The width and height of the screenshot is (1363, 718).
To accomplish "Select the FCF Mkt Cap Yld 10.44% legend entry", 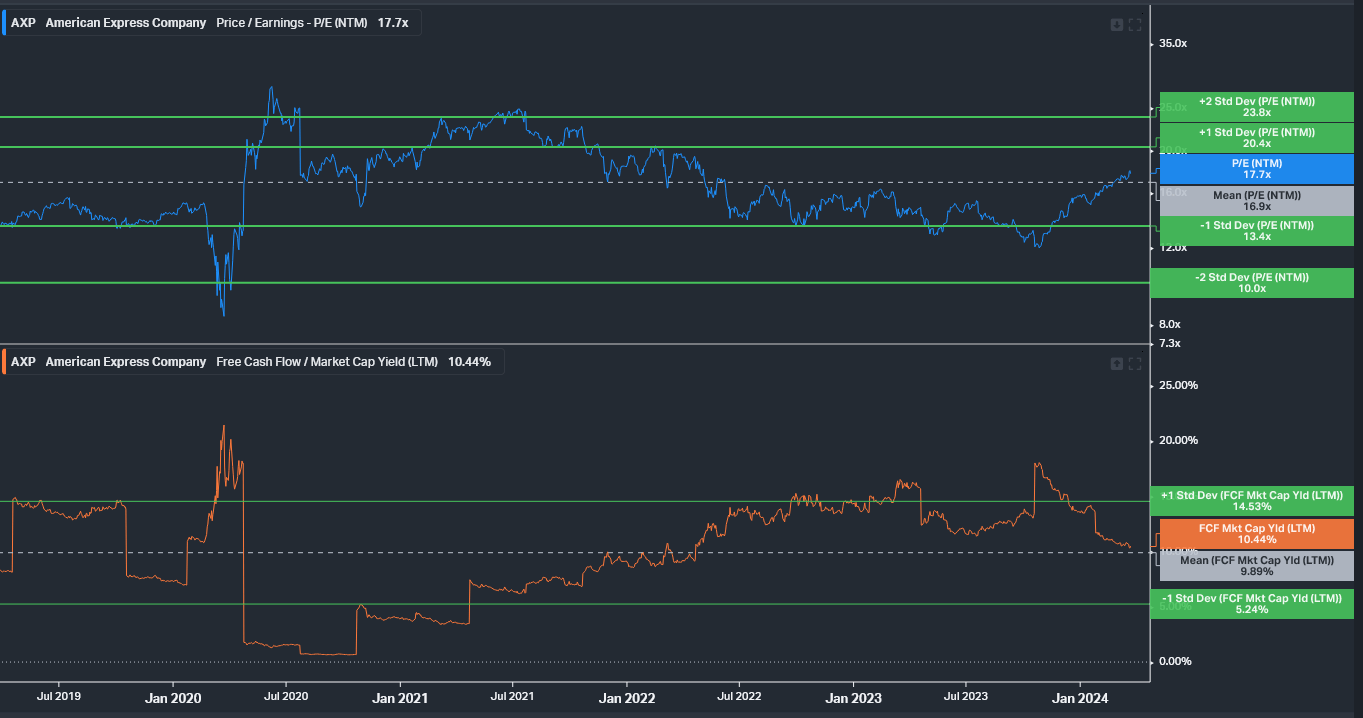I will [x=1253, y=533].
